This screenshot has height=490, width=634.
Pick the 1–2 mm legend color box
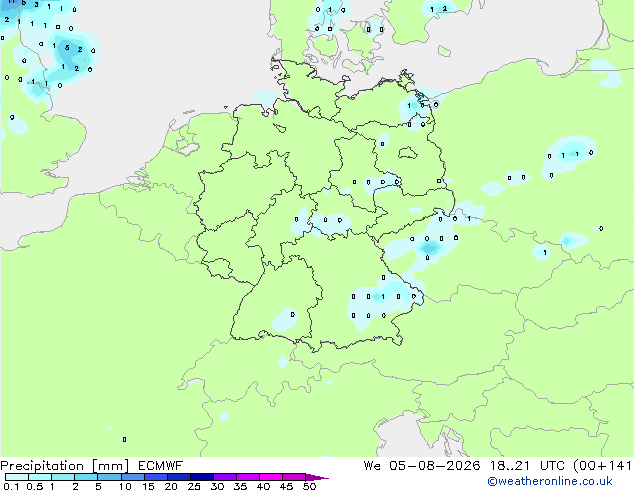click(x=63, y=477)
